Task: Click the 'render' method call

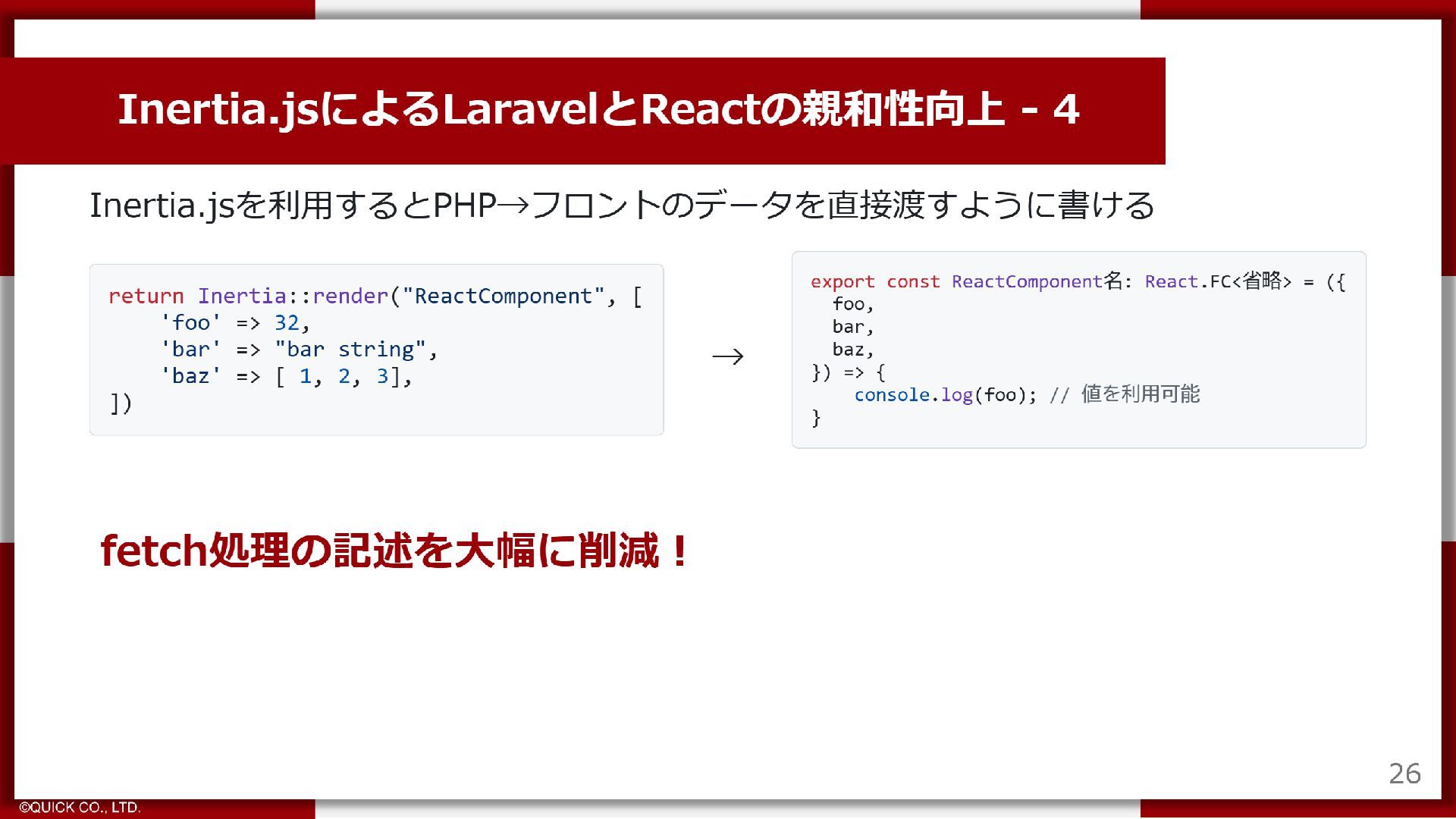Action: click(350, 296)
